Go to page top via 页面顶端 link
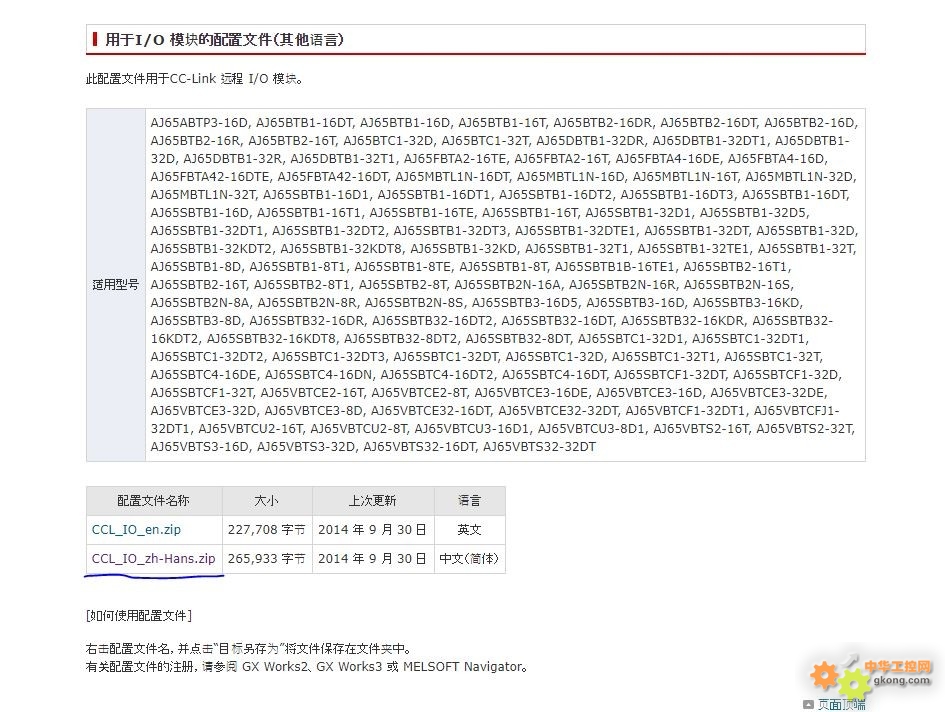 click(841, 704)
